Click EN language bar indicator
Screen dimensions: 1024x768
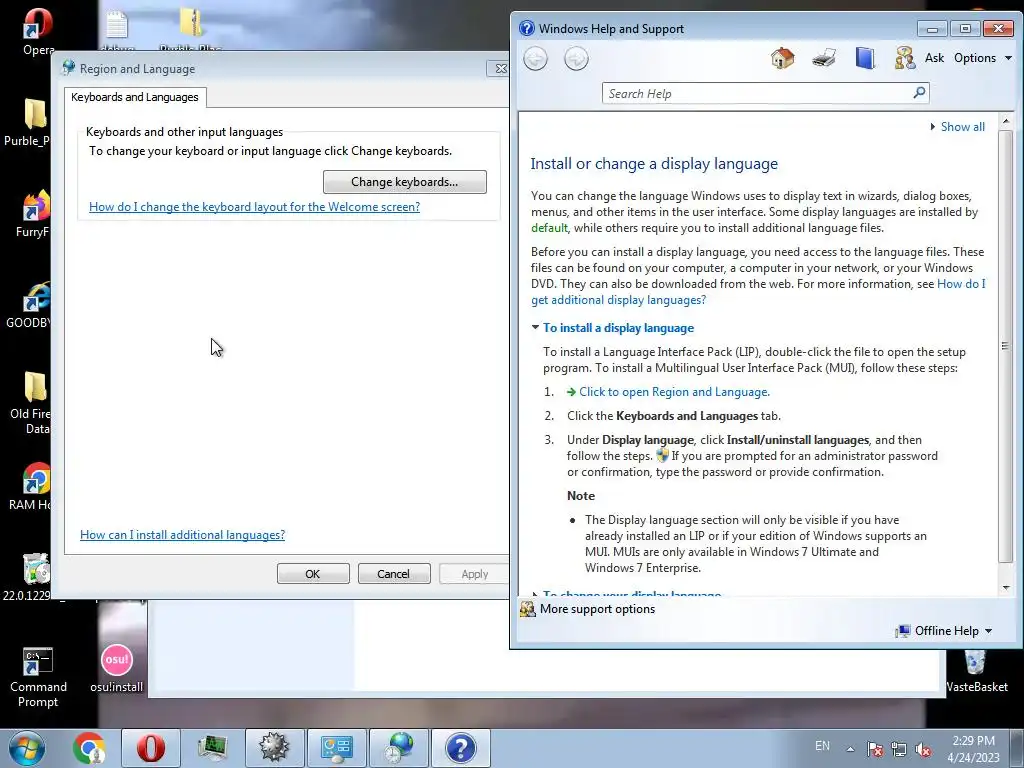pos(822,746)
